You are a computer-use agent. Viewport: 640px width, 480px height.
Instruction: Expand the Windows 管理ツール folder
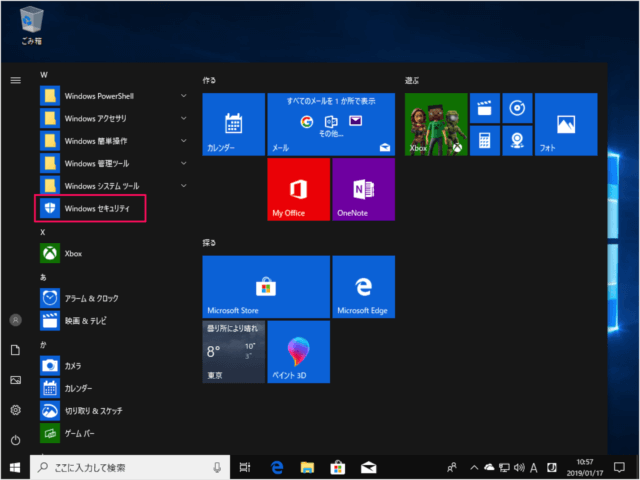click(183, 163)
